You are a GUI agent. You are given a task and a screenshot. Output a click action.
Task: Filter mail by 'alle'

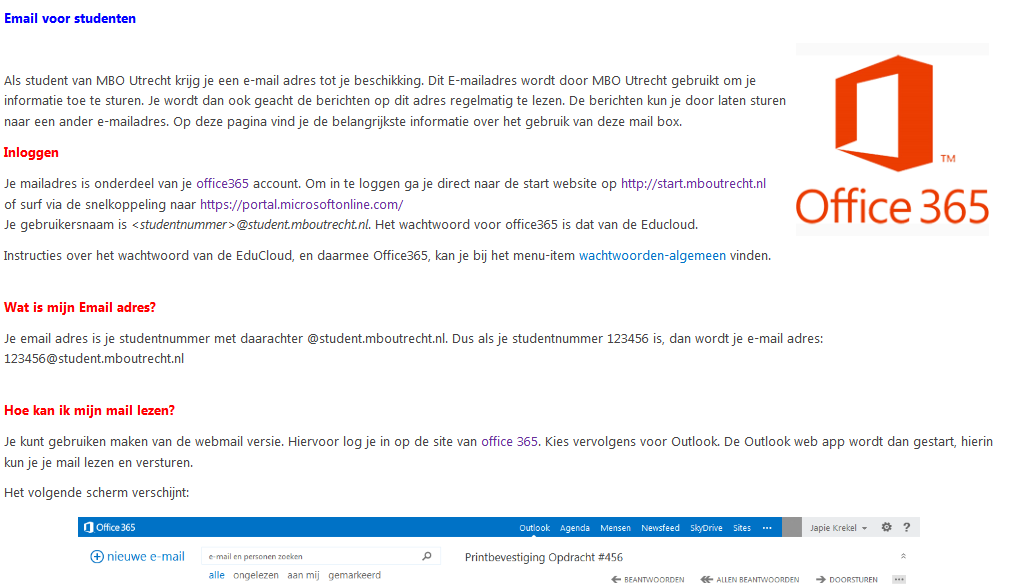tap(216, 575)
